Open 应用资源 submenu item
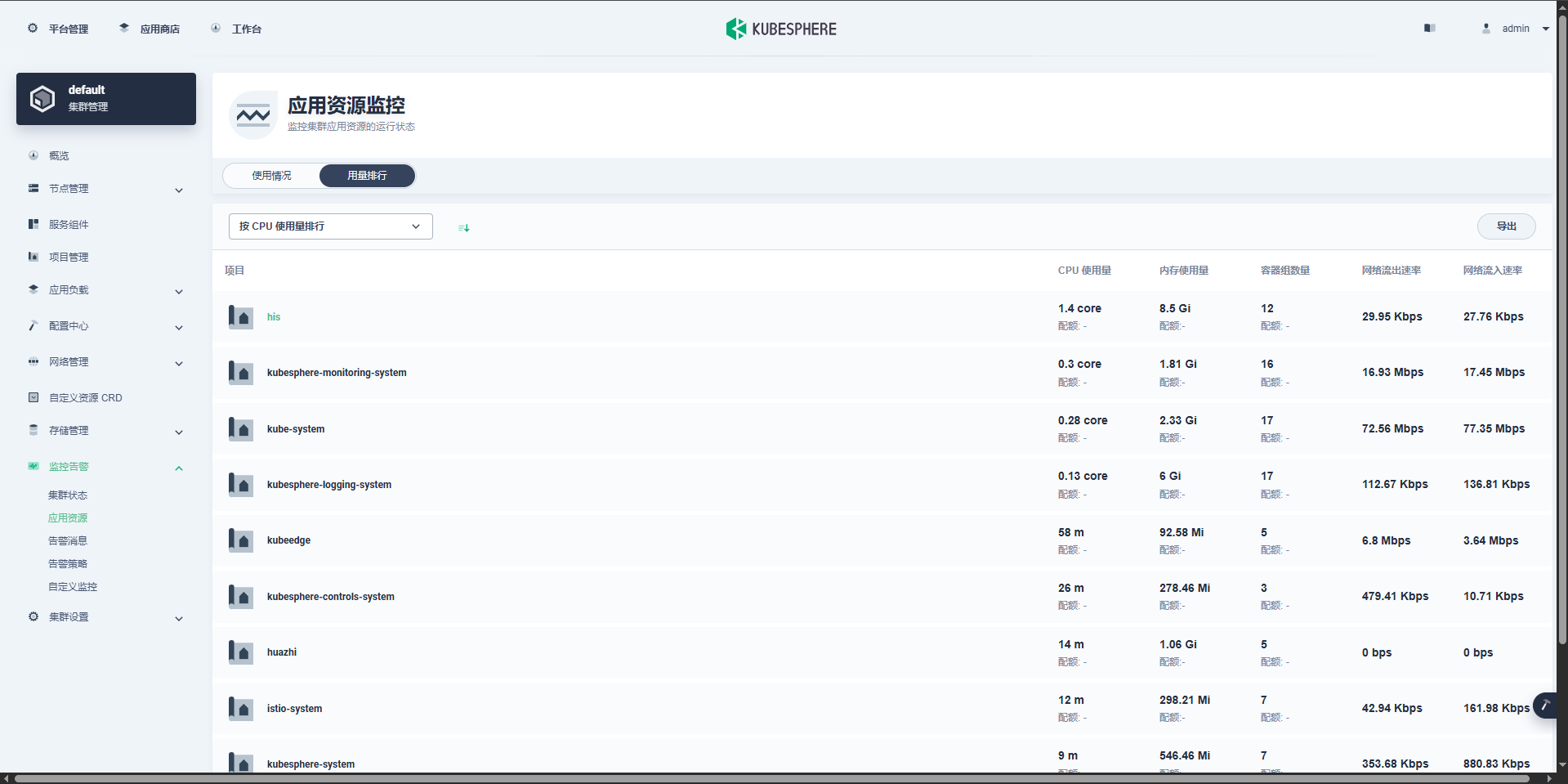This screenshot has height=784, width=1568. [x=68, y=518]
